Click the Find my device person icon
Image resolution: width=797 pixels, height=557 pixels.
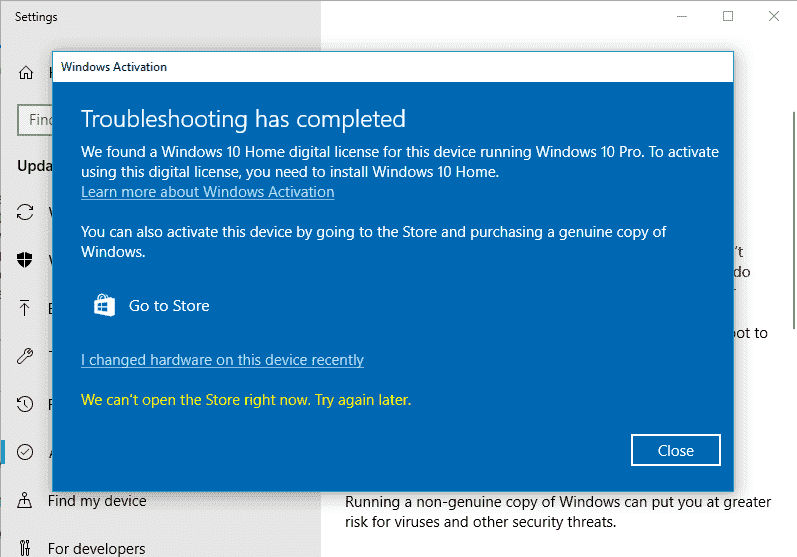[24, 501]
